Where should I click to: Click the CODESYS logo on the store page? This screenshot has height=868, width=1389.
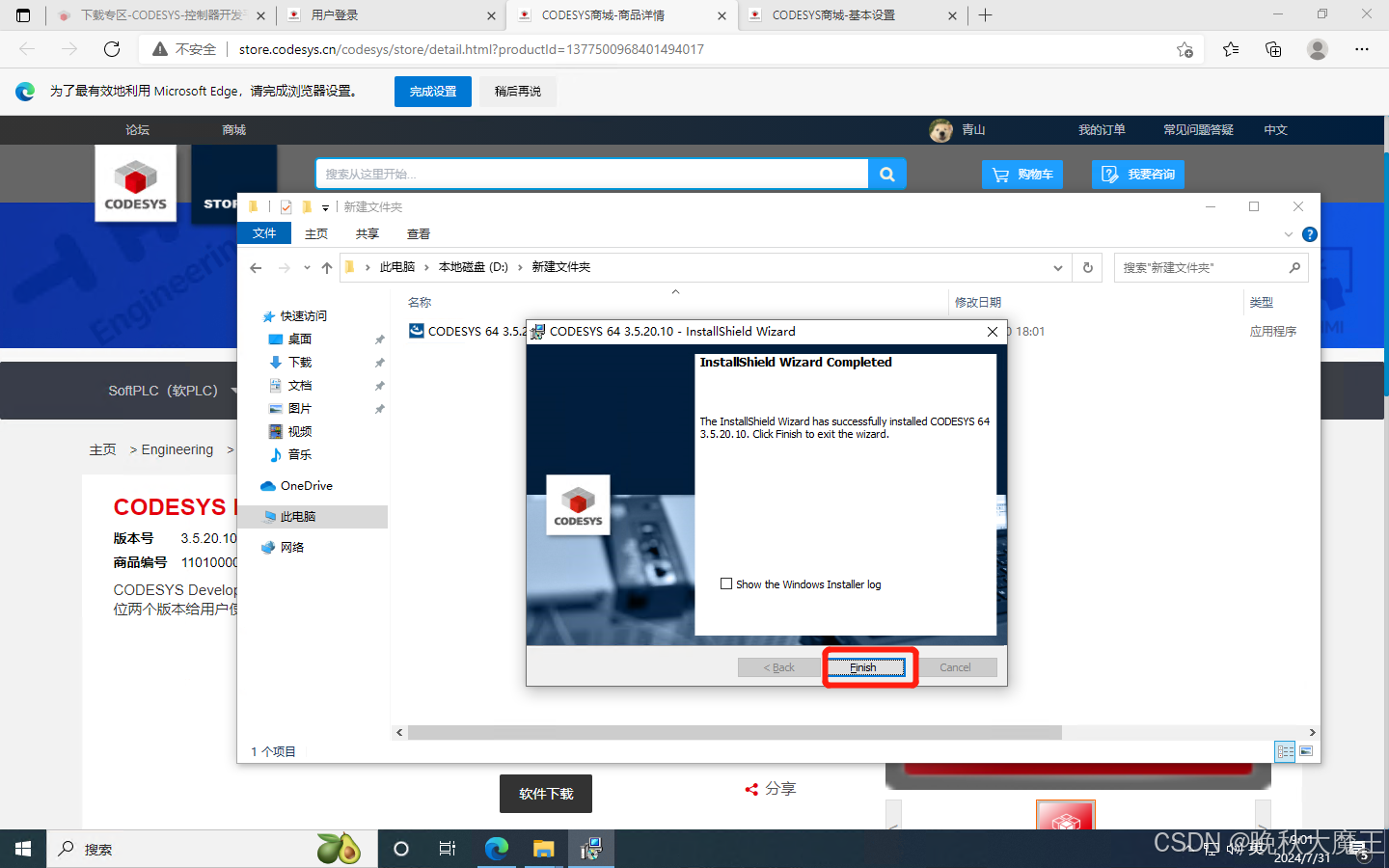click(136, 183)
